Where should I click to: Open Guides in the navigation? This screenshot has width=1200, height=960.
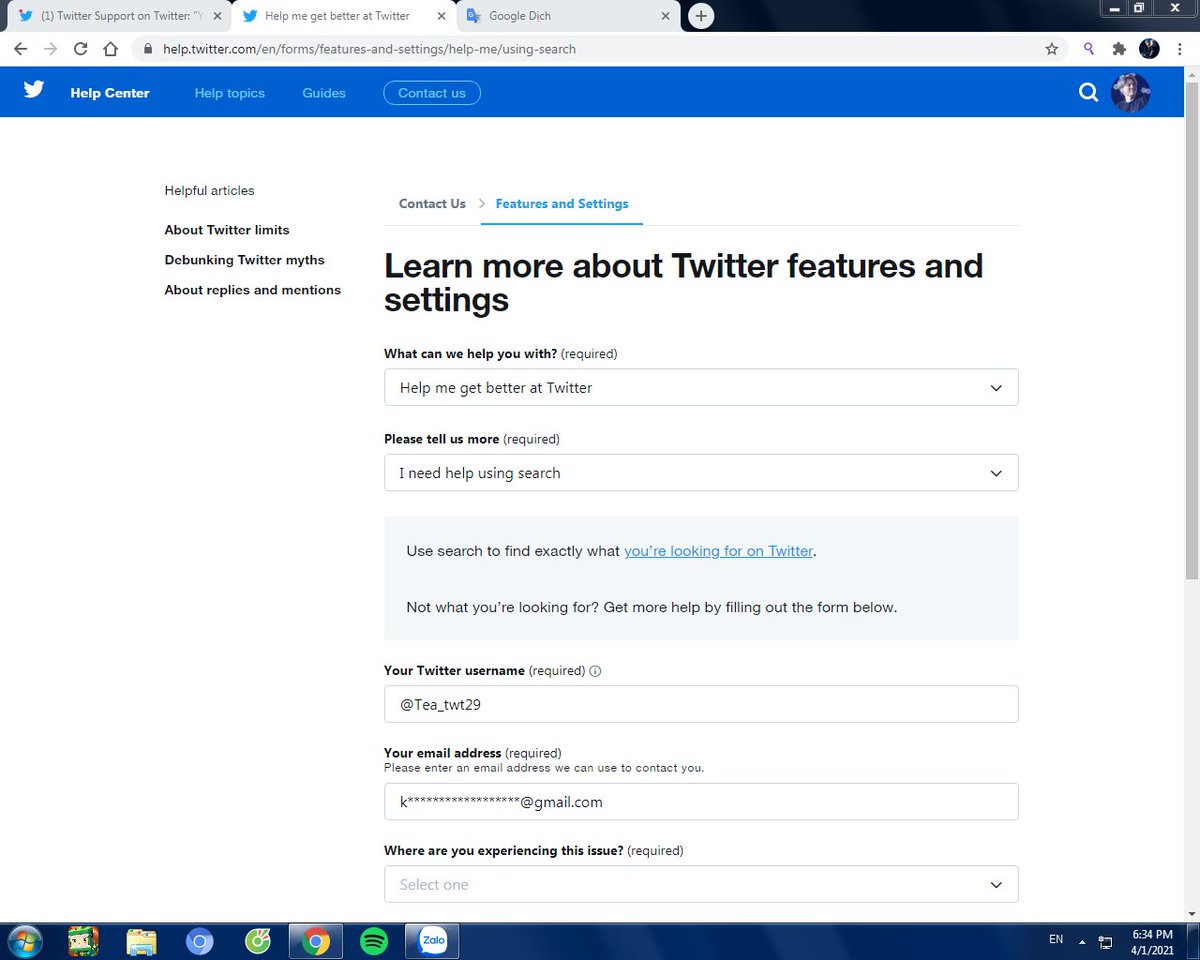tap(324, 93)
